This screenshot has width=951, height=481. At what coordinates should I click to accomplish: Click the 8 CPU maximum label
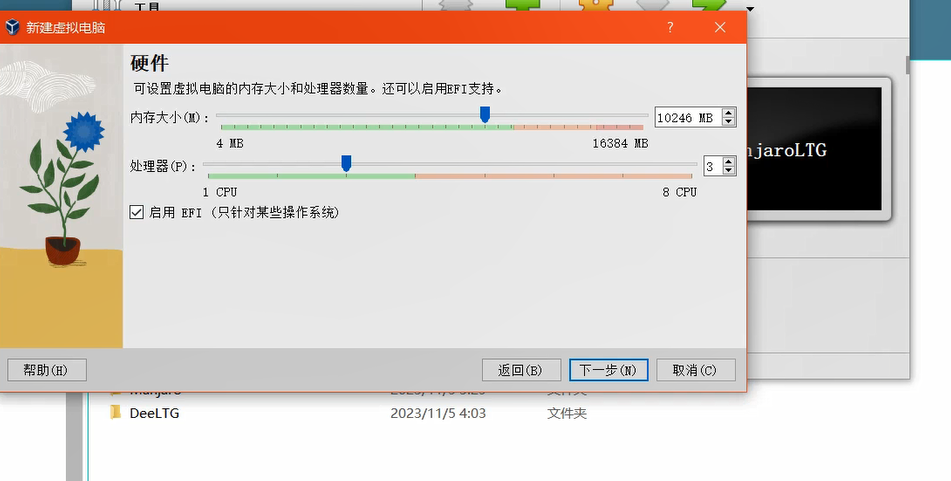click(x=679, y=192)
